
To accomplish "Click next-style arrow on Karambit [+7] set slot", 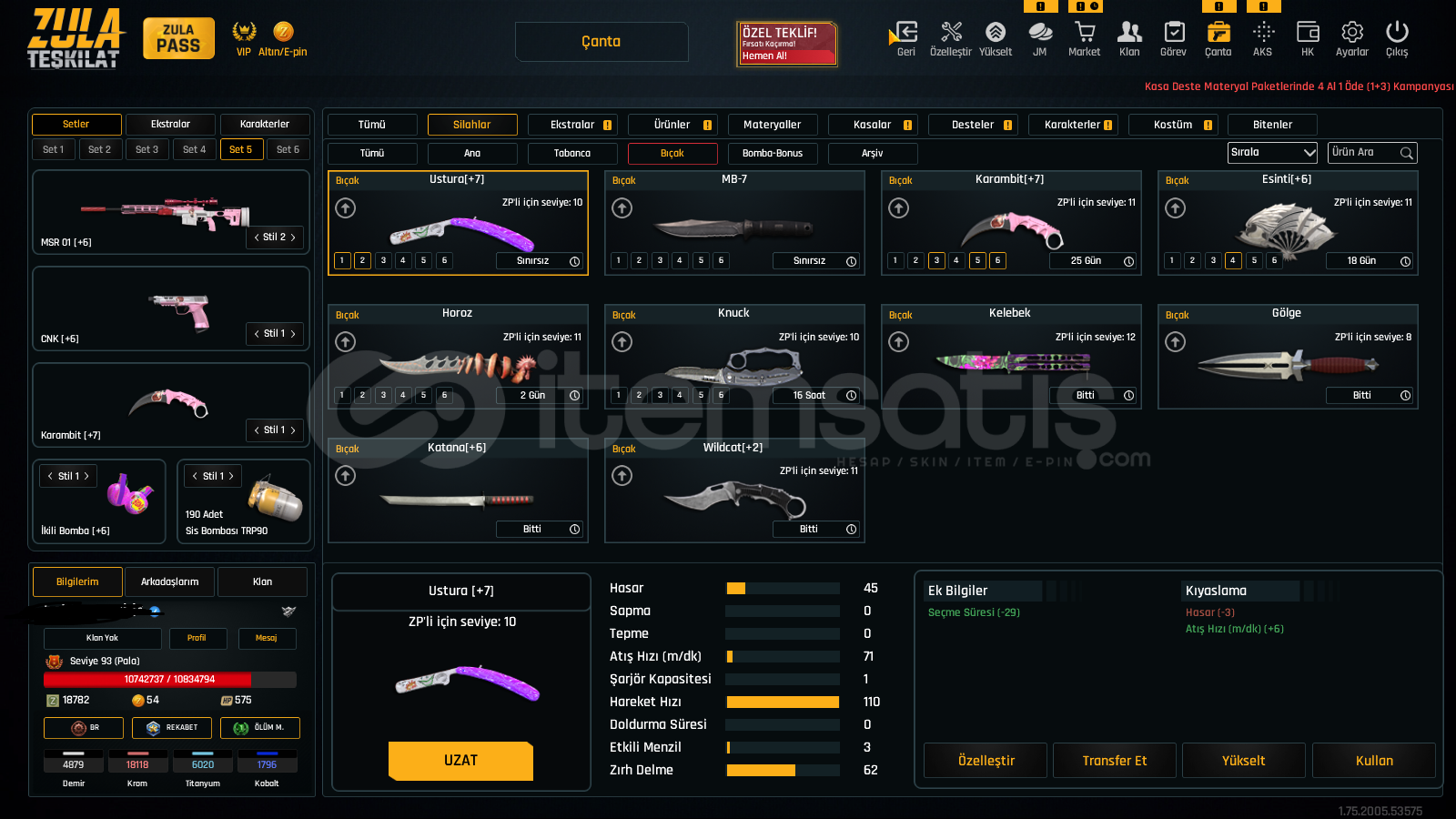I will click(293, 430).
